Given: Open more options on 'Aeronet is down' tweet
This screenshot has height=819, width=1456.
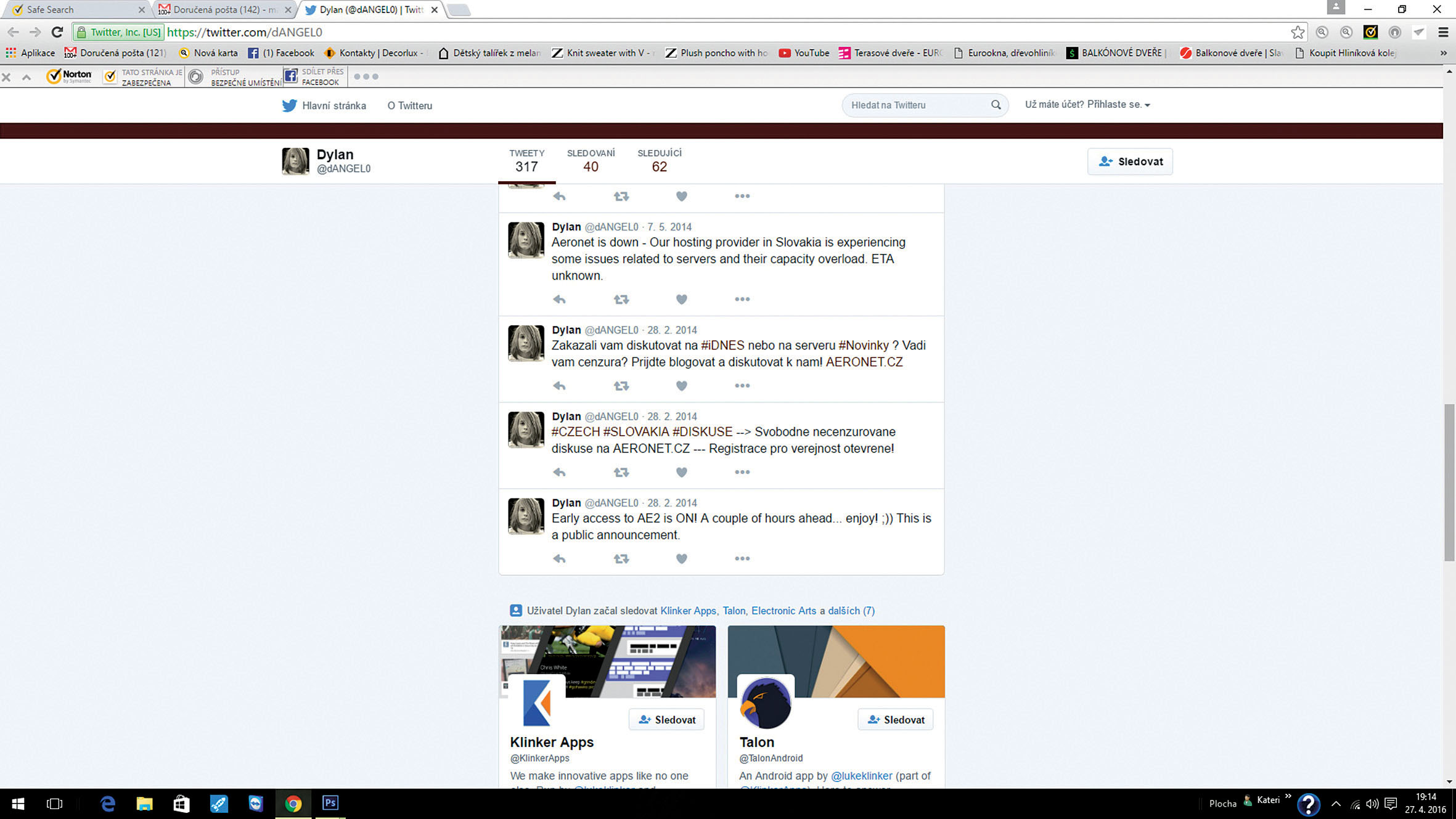Looking at the screenshot, I should (742, 299).
